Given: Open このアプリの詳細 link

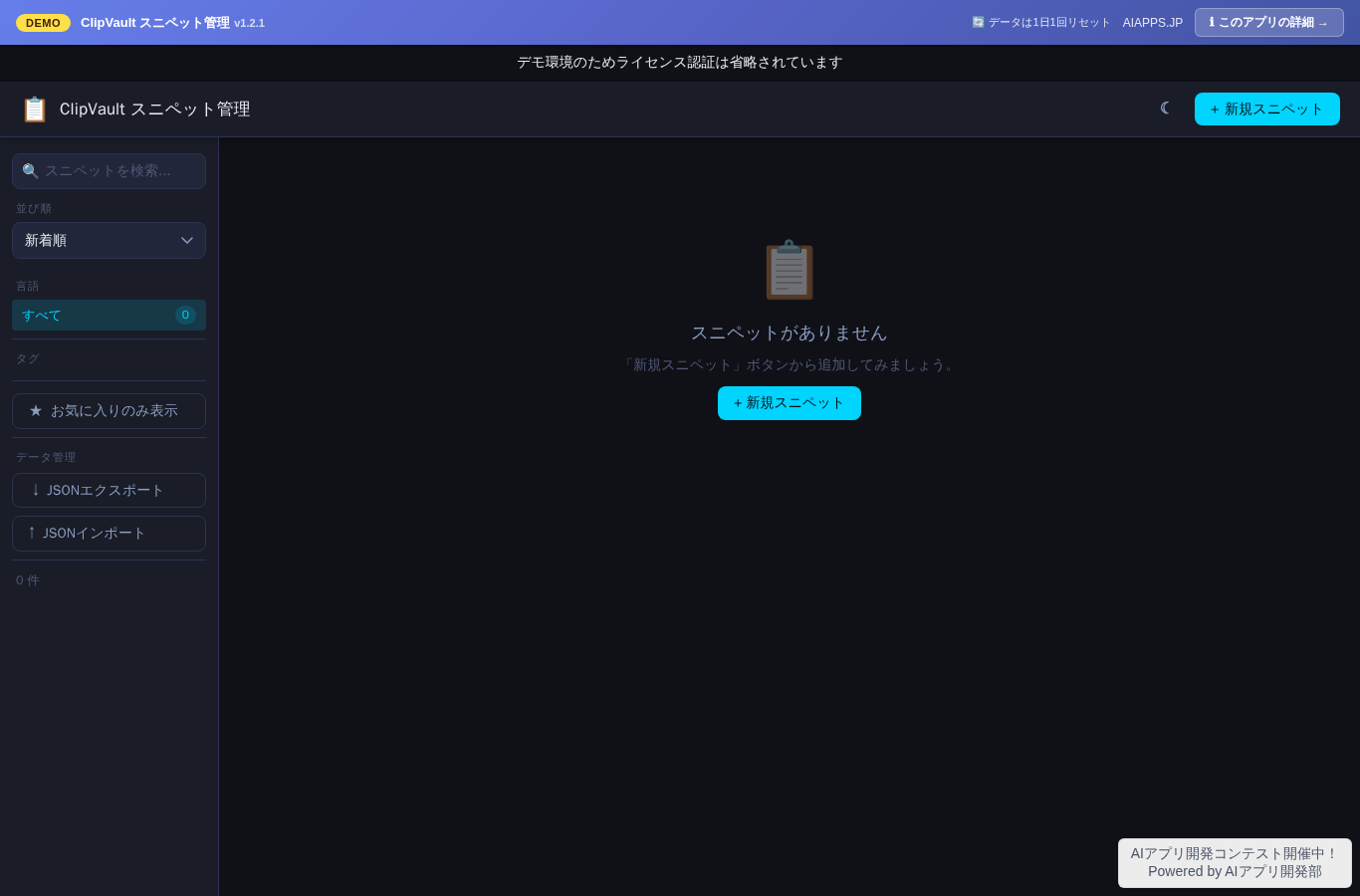Looking at the screenshot, I should tap(1269, 22).
